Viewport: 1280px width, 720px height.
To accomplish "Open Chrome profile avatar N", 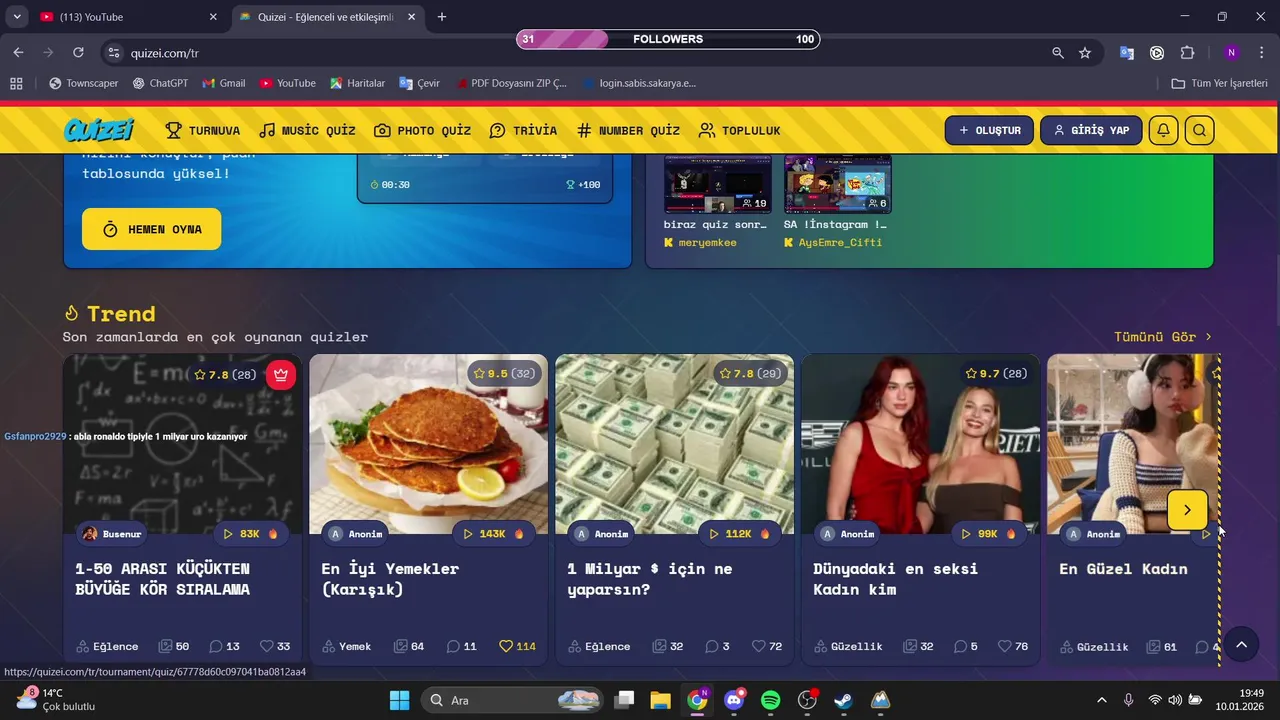I will click(1231, 53).
